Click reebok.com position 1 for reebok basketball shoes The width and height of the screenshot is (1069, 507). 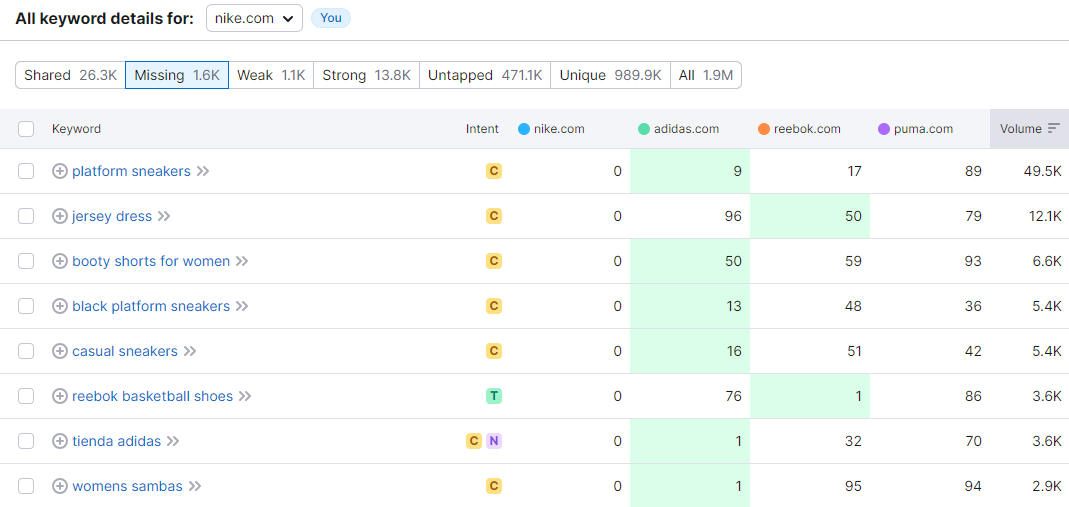point(858,396)
